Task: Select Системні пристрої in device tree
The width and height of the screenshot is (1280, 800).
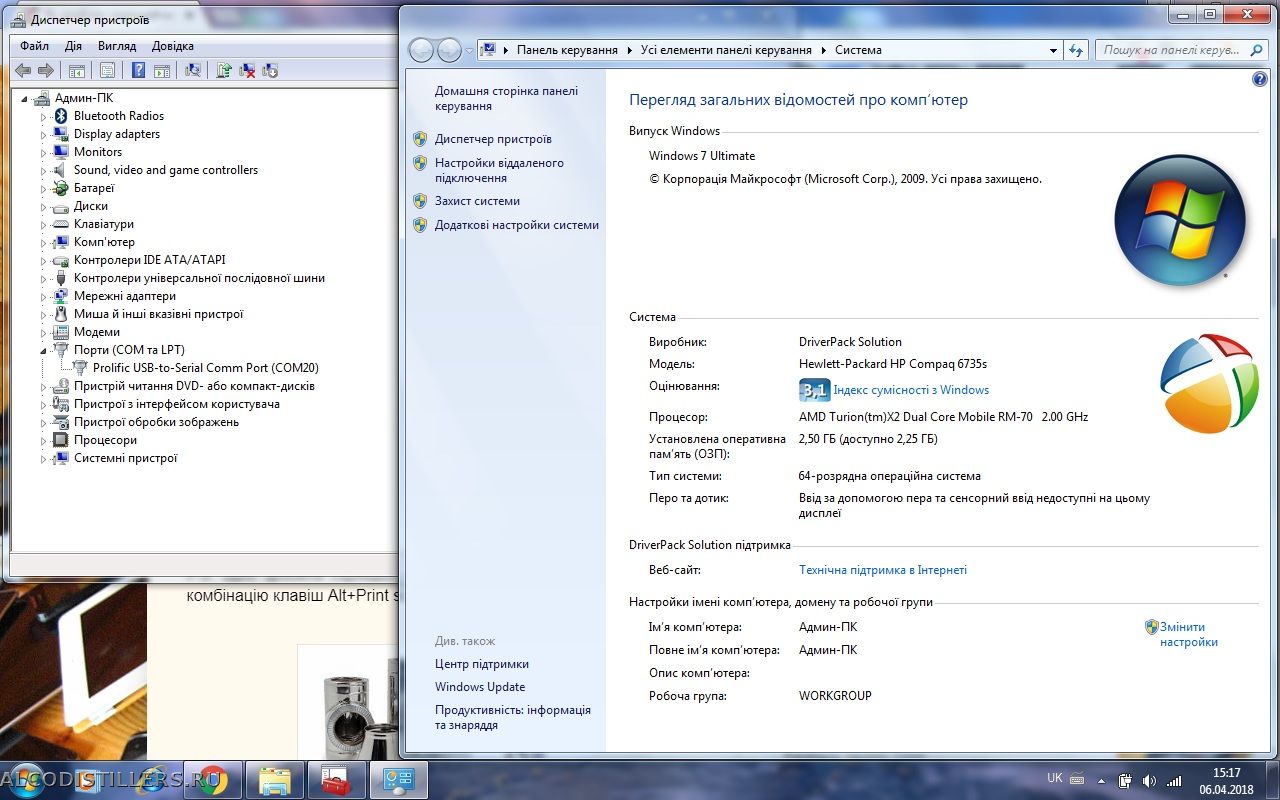Action: point(125,458)
